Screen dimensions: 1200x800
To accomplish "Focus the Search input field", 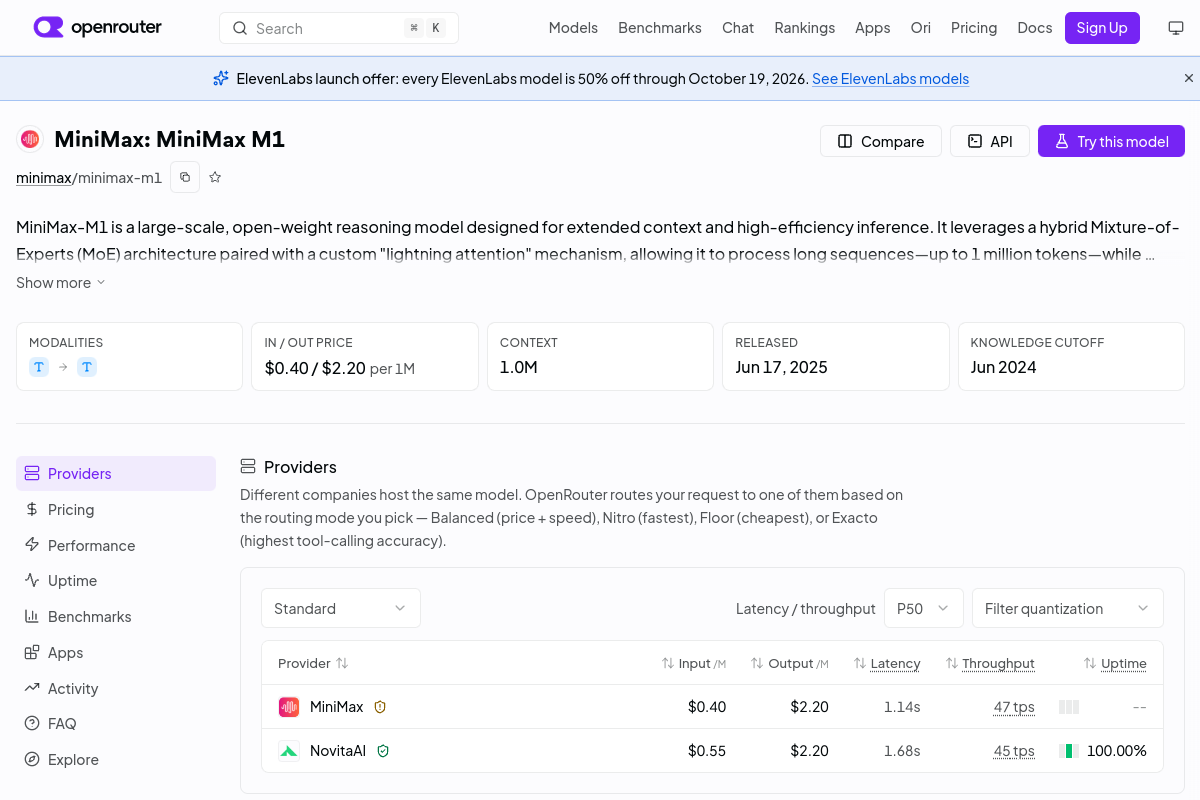I will tap(339, 28).
